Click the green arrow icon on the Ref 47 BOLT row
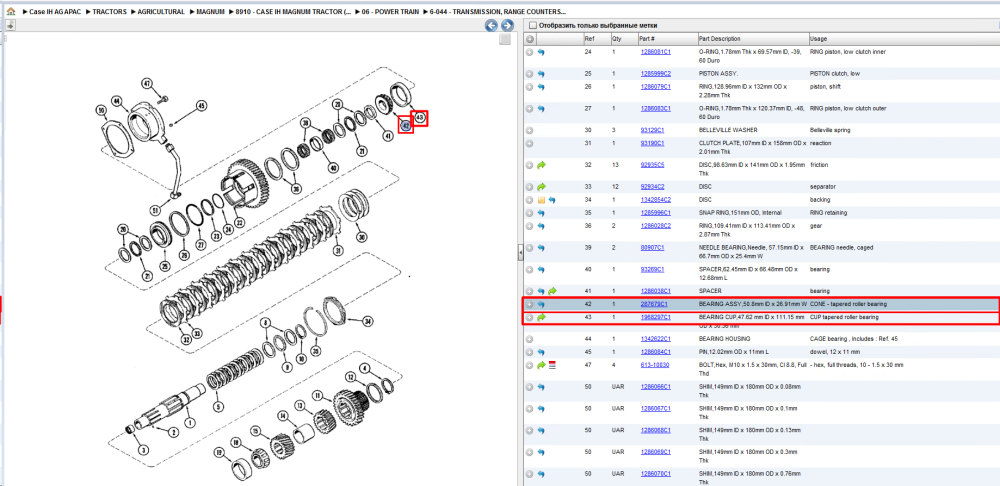This screenshot has height=486, width=1000. [541, 365]
